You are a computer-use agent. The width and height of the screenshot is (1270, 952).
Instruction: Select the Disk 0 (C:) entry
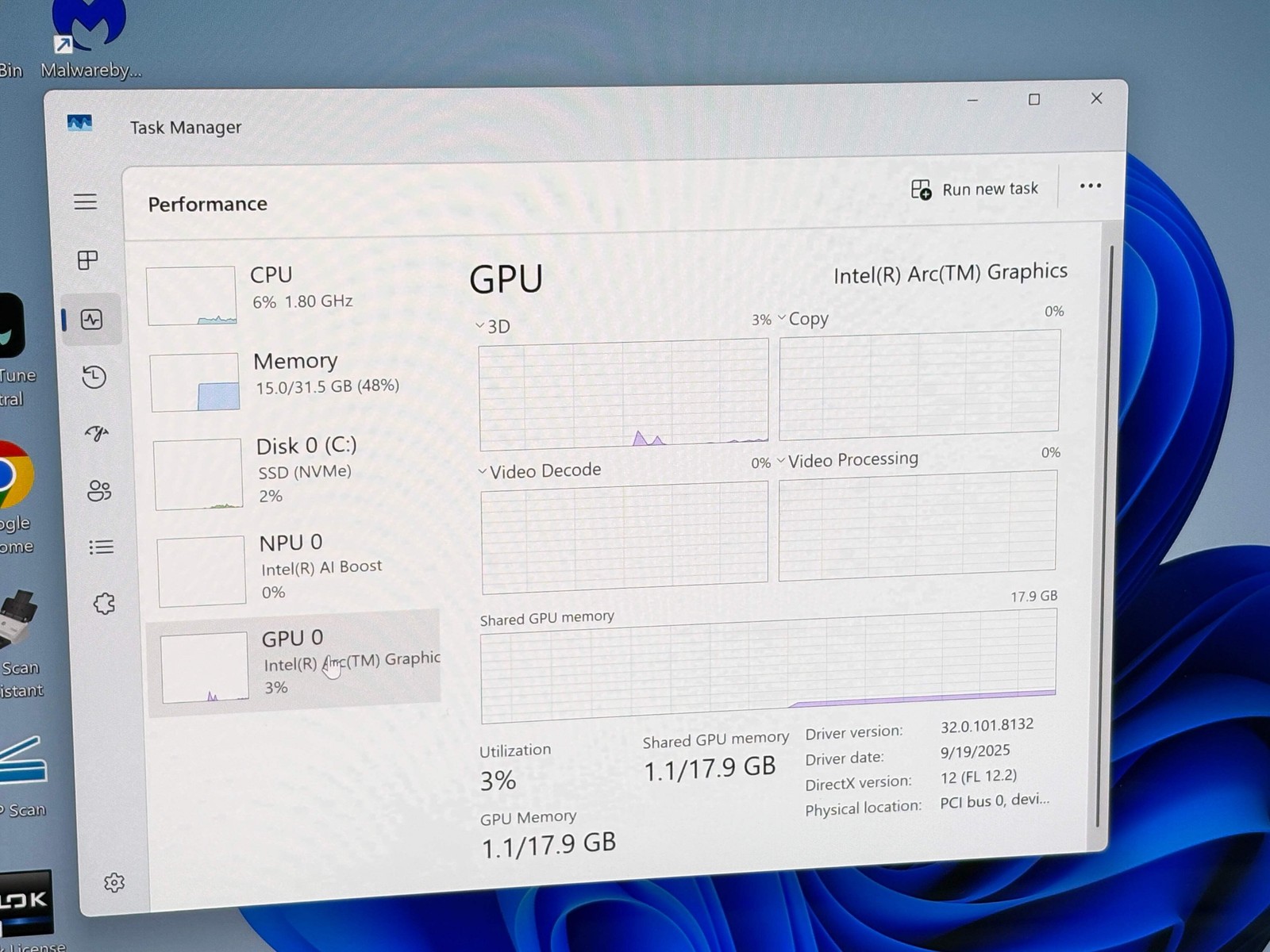[x=294, y=472]
